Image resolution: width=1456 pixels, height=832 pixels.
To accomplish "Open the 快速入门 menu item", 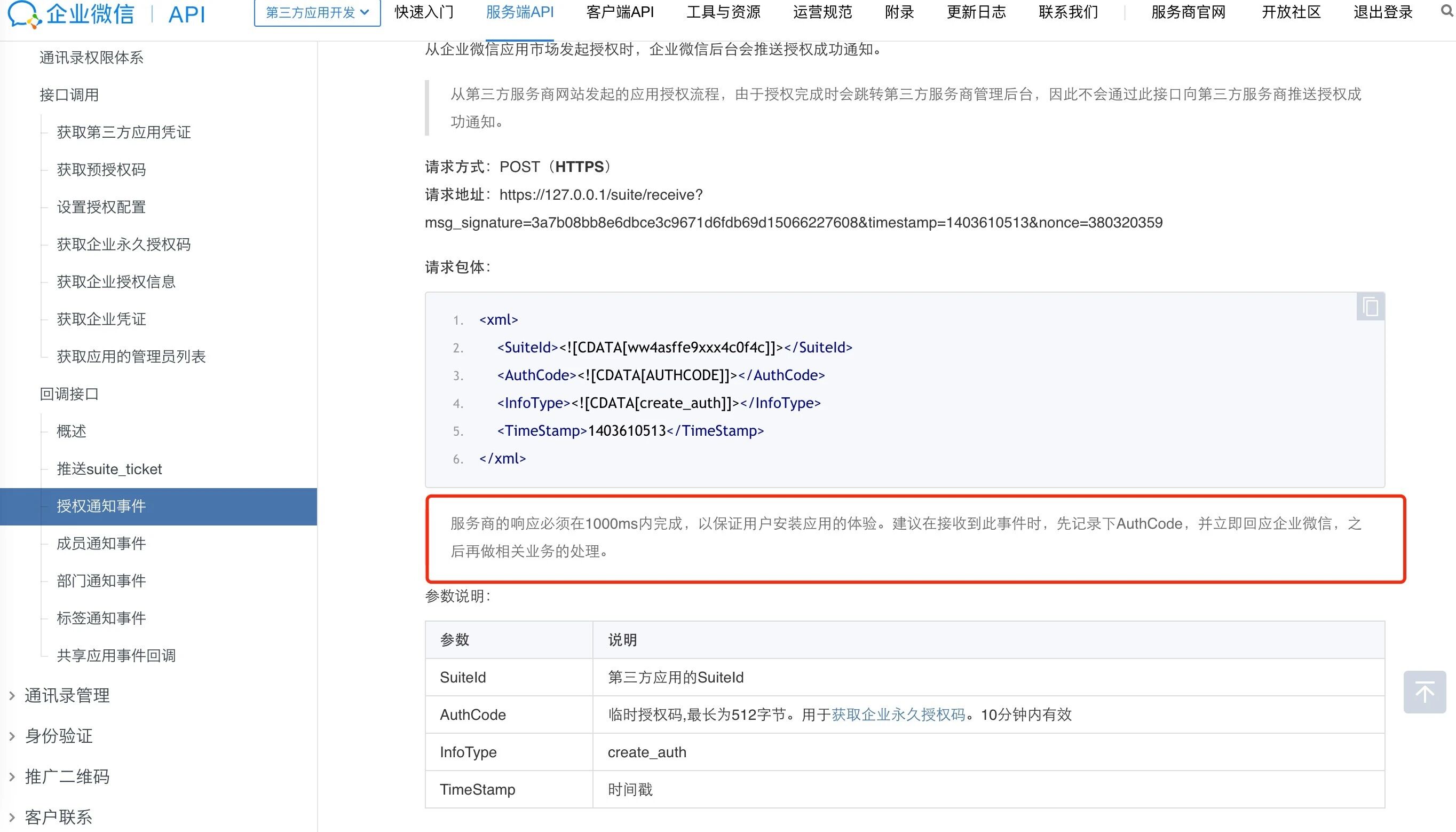I will [x=424, y=12].
